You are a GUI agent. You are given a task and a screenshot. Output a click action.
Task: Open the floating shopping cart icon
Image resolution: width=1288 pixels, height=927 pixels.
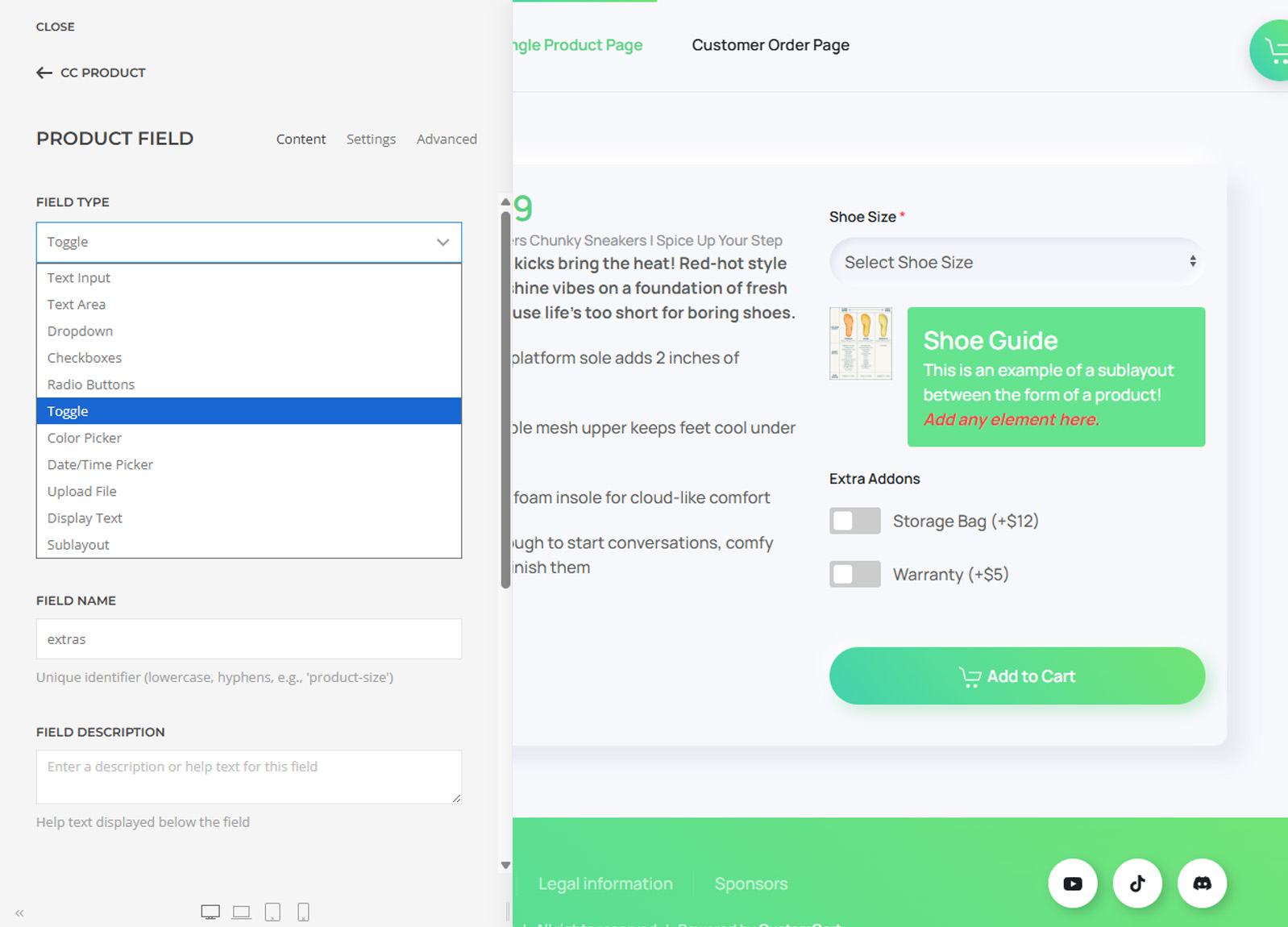[1273, 51]
